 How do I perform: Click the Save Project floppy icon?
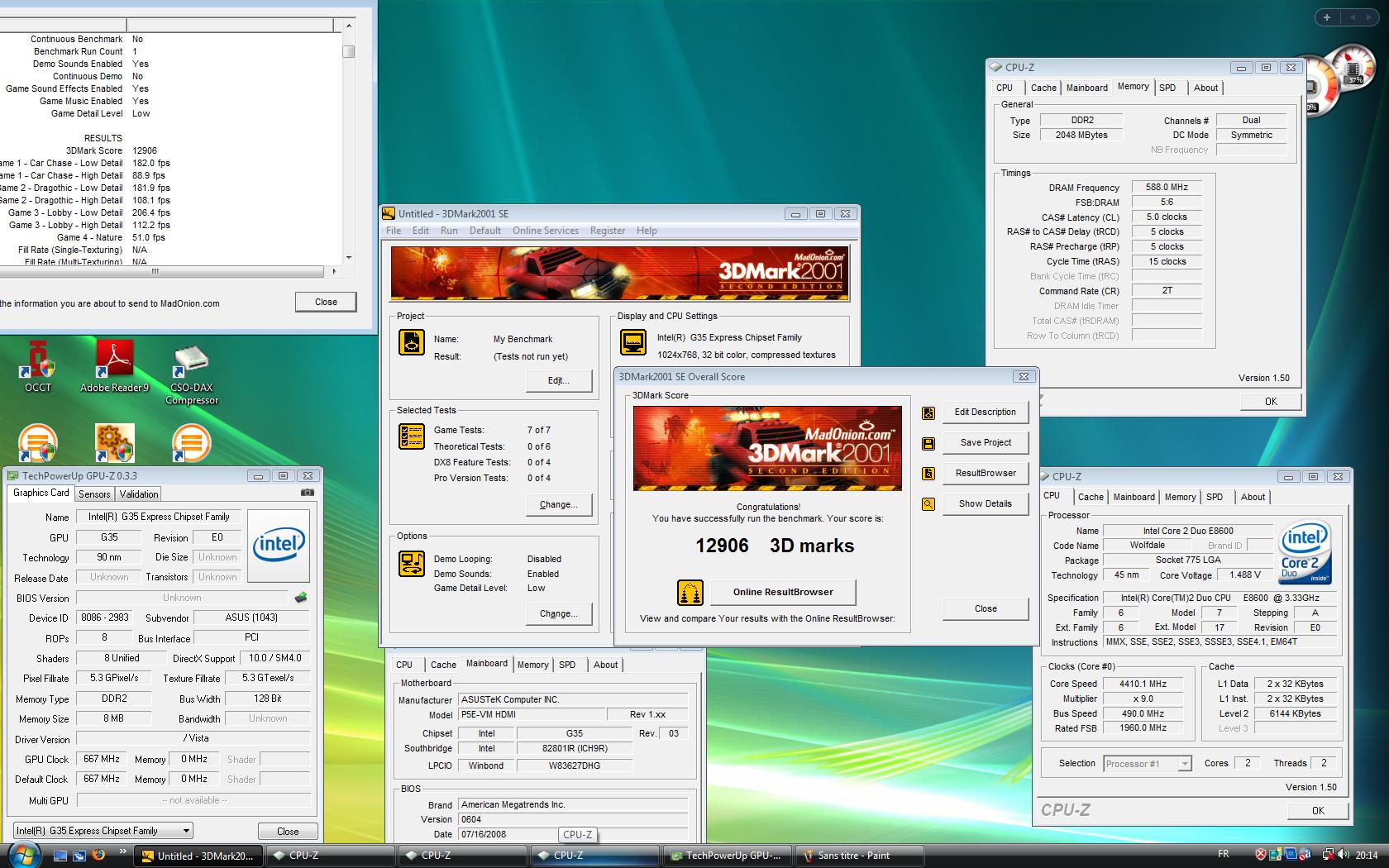[x=928, y=443]
